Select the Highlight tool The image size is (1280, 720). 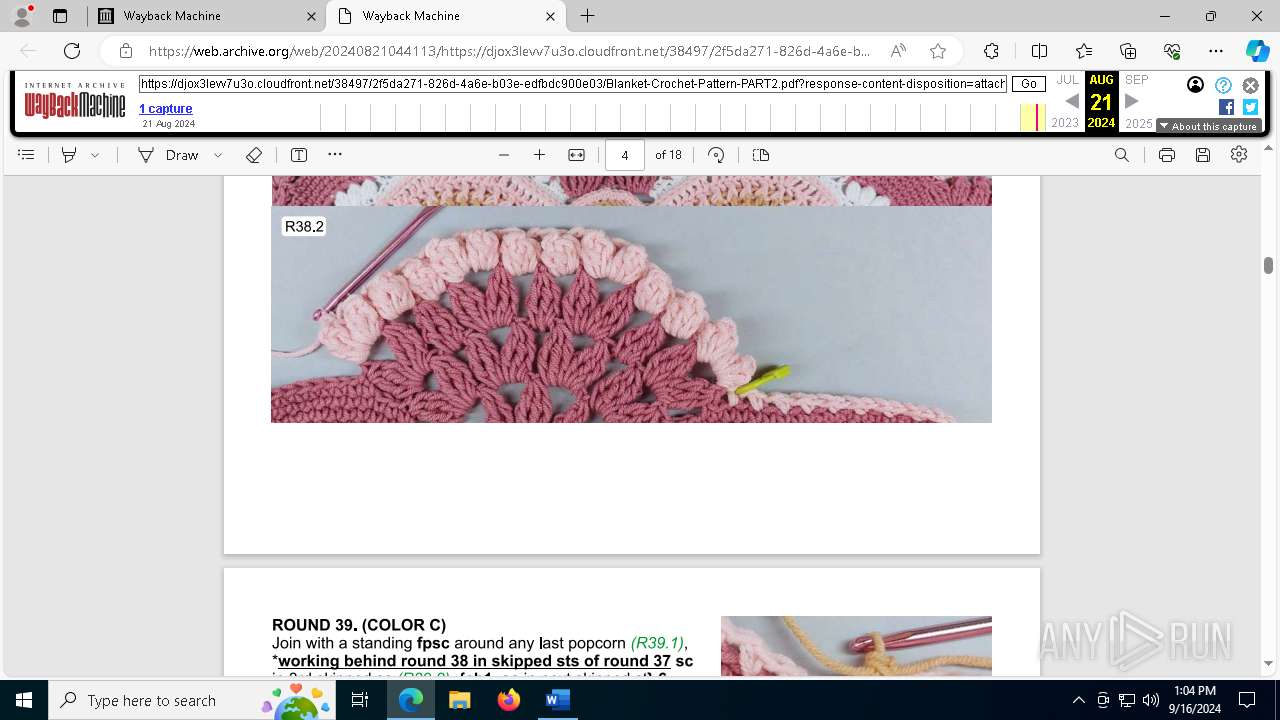click(x=69, y=155)
